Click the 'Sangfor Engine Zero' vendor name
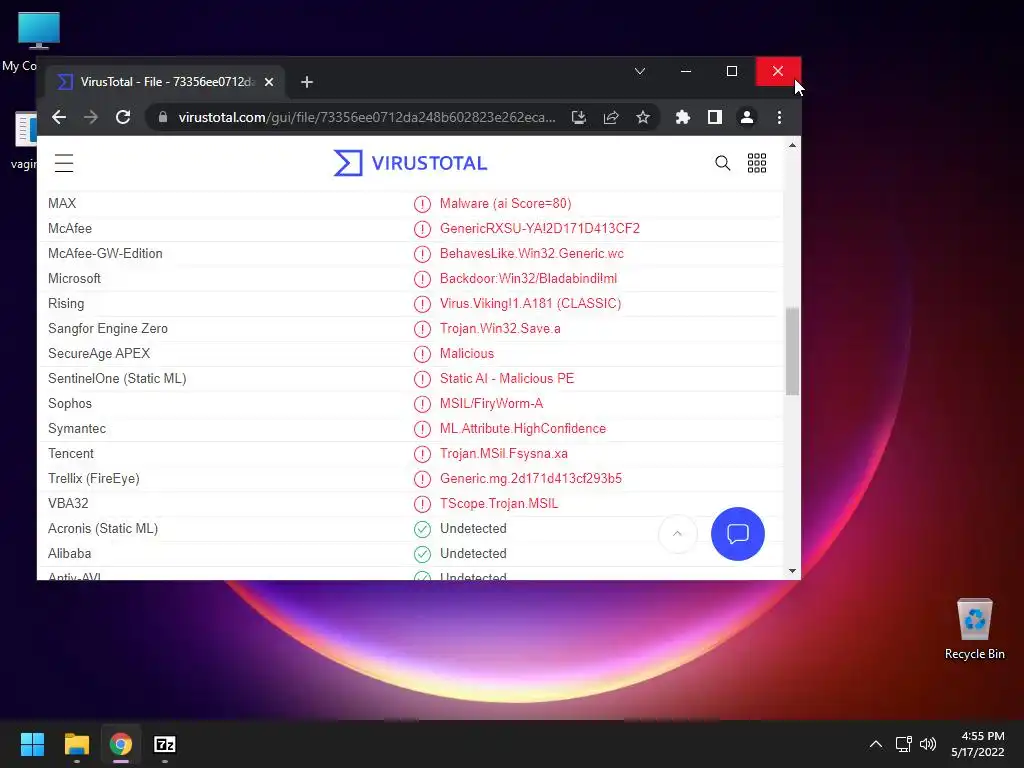 (x=108, y=328)
